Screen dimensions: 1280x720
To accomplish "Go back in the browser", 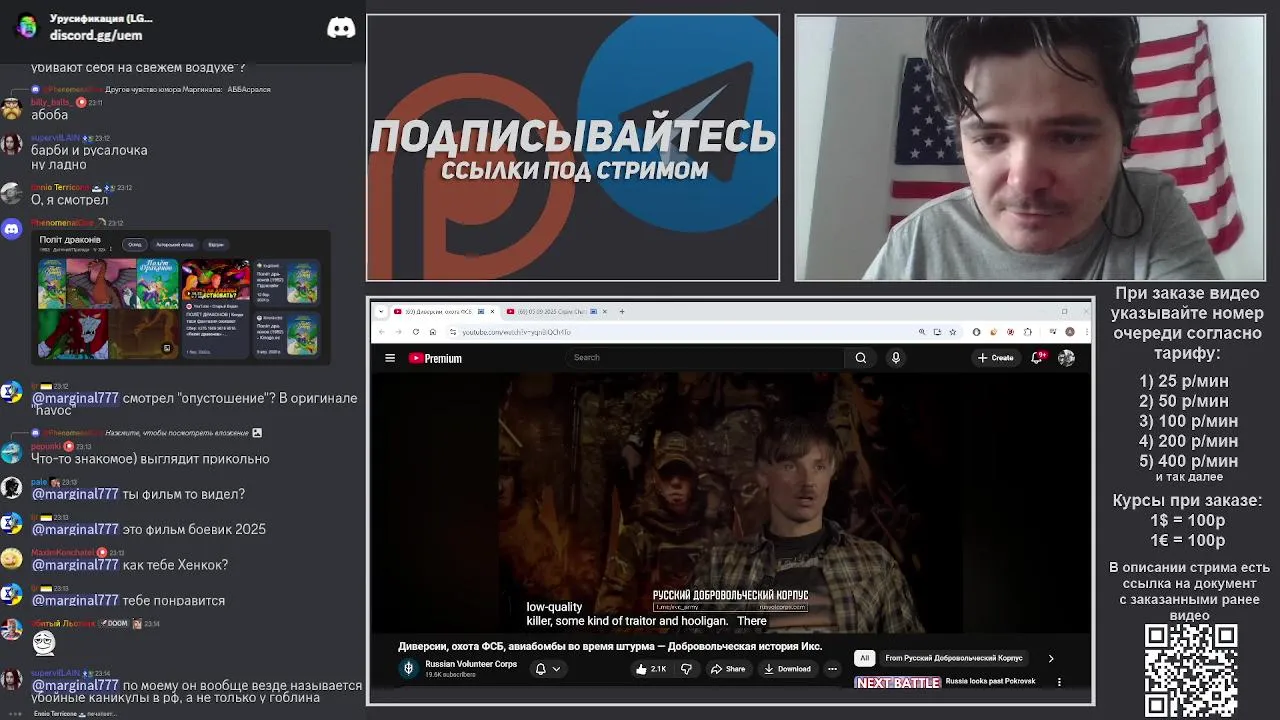I will (x=381, y=332).
